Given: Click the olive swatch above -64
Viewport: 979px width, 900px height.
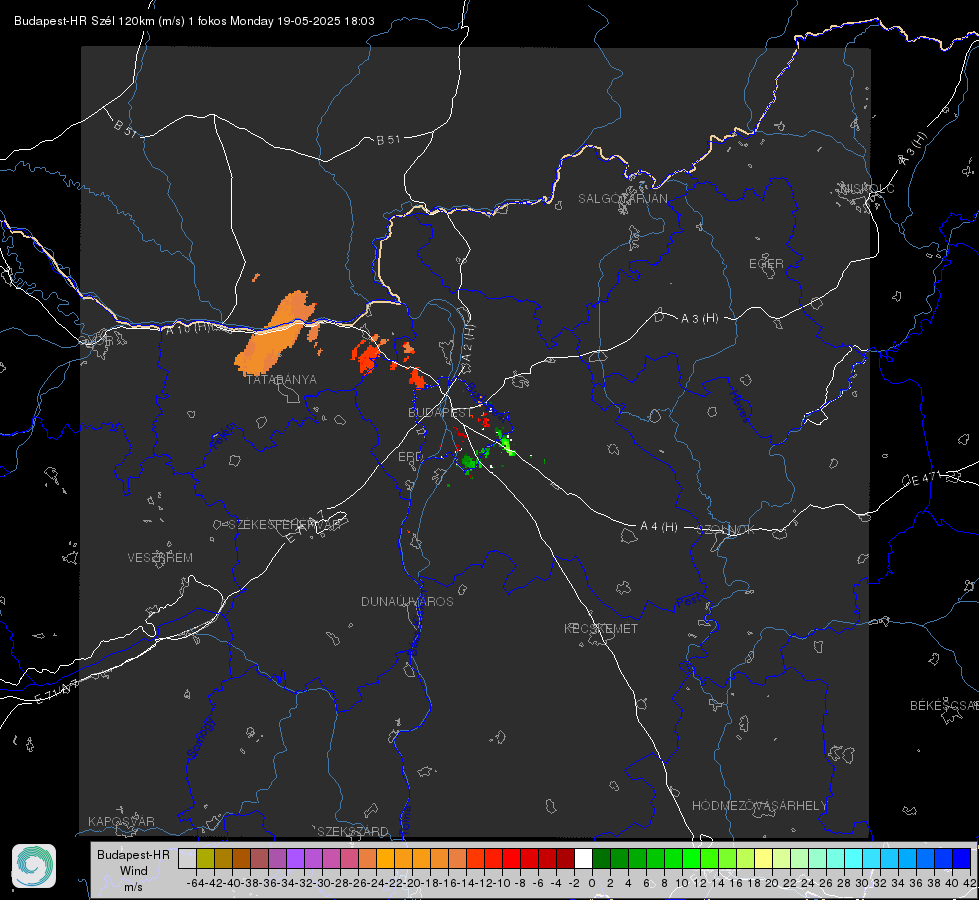Looking at the screenshot, I should click(205, 858).
